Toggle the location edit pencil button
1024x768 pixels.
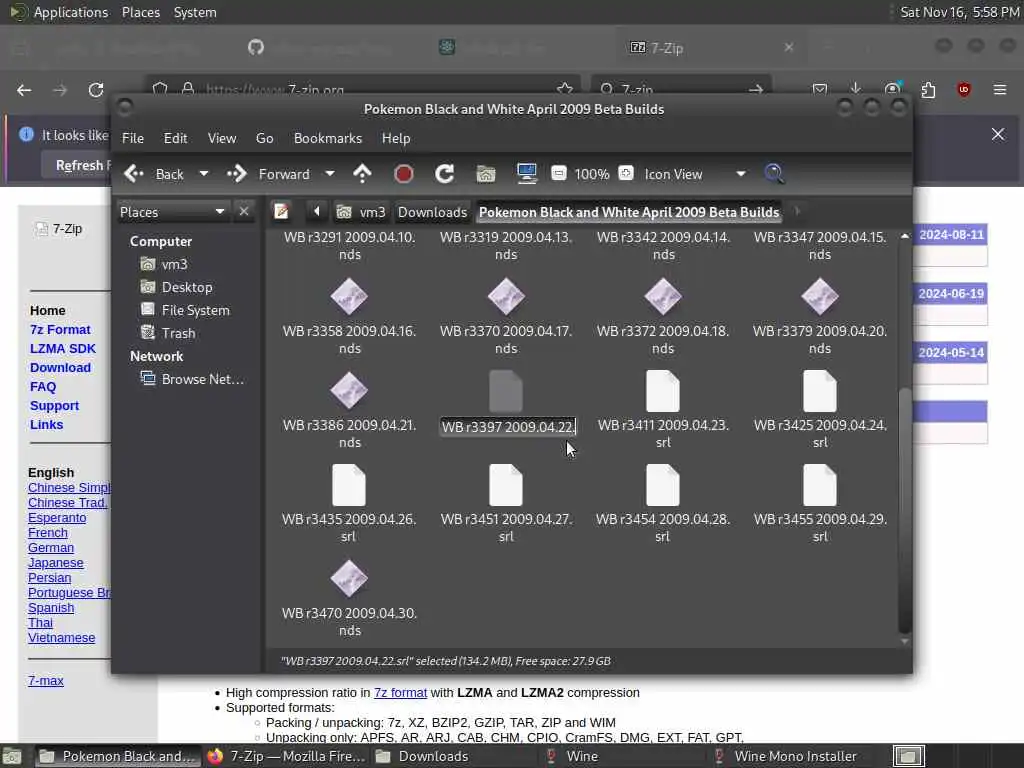(x=281, y=212)
